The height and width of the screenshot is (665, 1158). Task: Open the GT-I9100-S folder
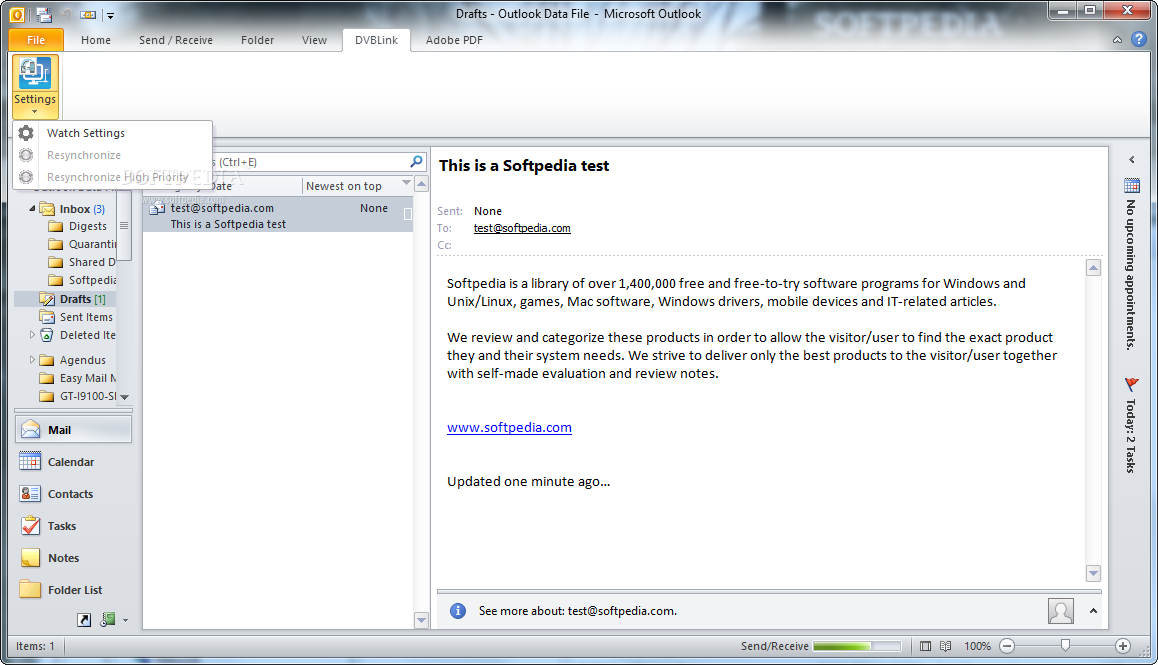(88, 396)
